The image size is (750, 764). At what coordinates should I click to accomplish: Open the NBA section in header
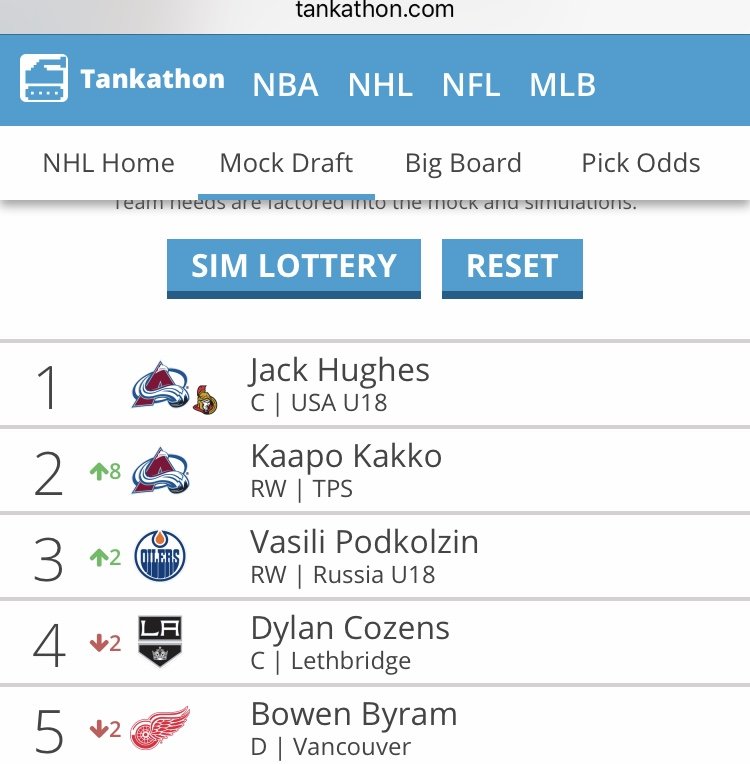[286, 85]
